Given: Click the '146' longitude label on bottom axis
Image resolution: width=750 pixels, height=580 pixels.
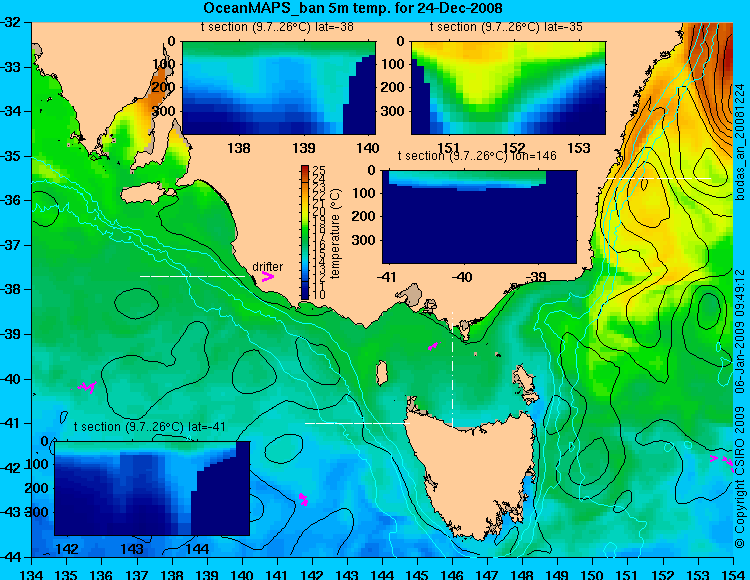Looking at the screenshot, I should 452,574.
